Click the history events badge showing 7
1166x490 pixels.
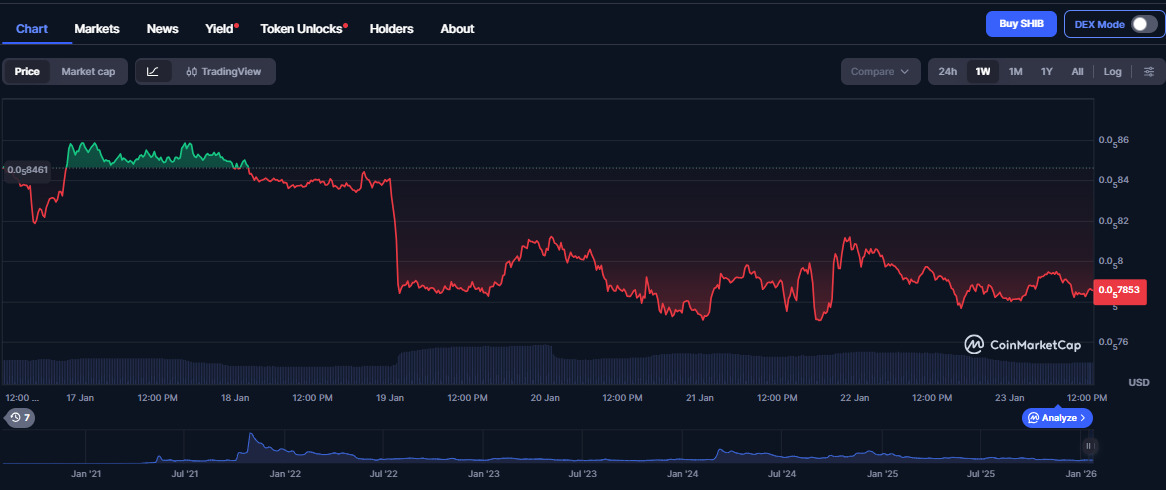[x=20, y=417]
